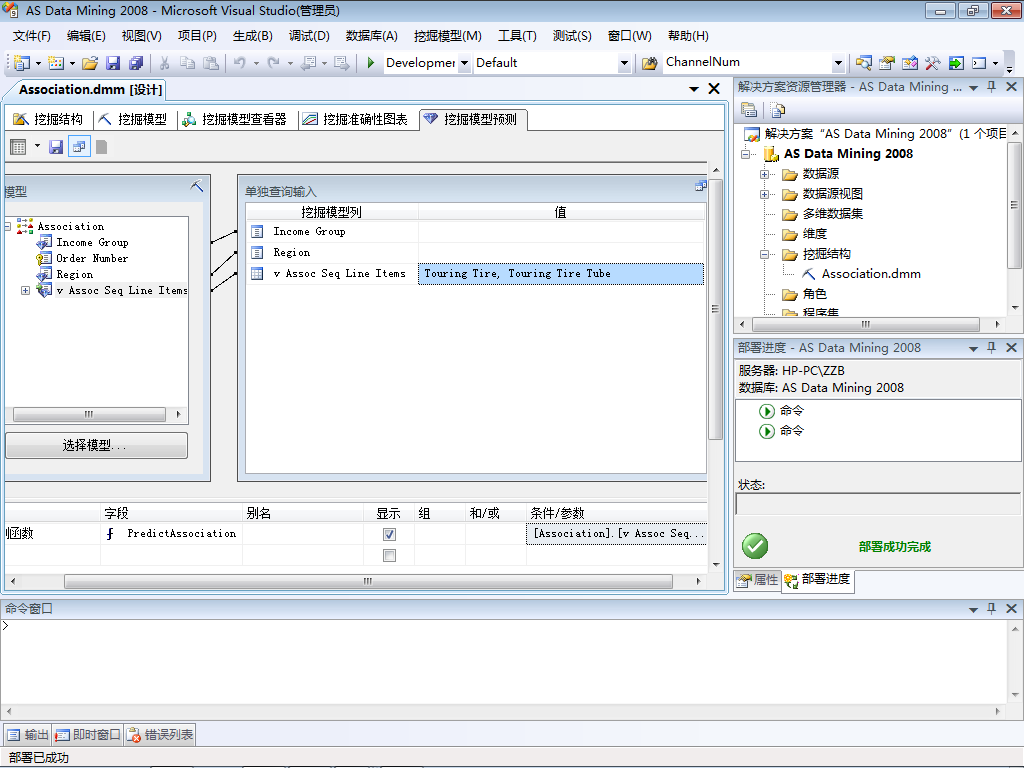
Task: Click into the 命令窗口 prompt area
Action: 503,660
